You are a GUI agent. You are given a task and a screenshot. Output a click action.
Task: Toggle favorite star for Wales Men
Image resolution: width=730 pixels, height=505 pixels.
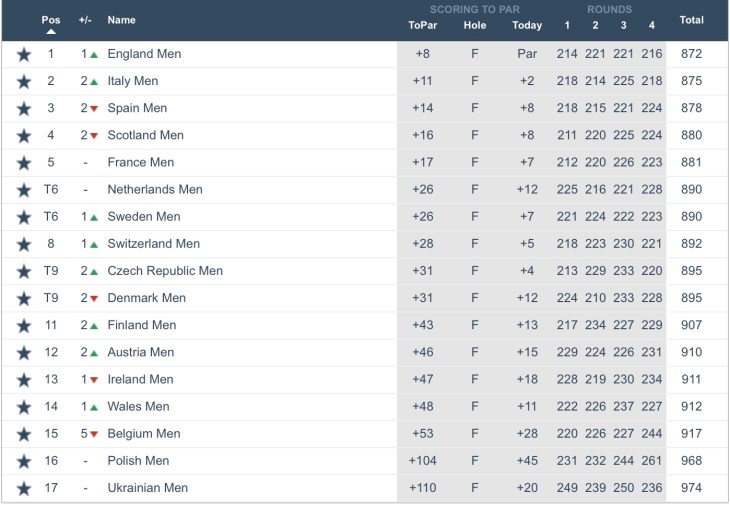coord(24,407)
